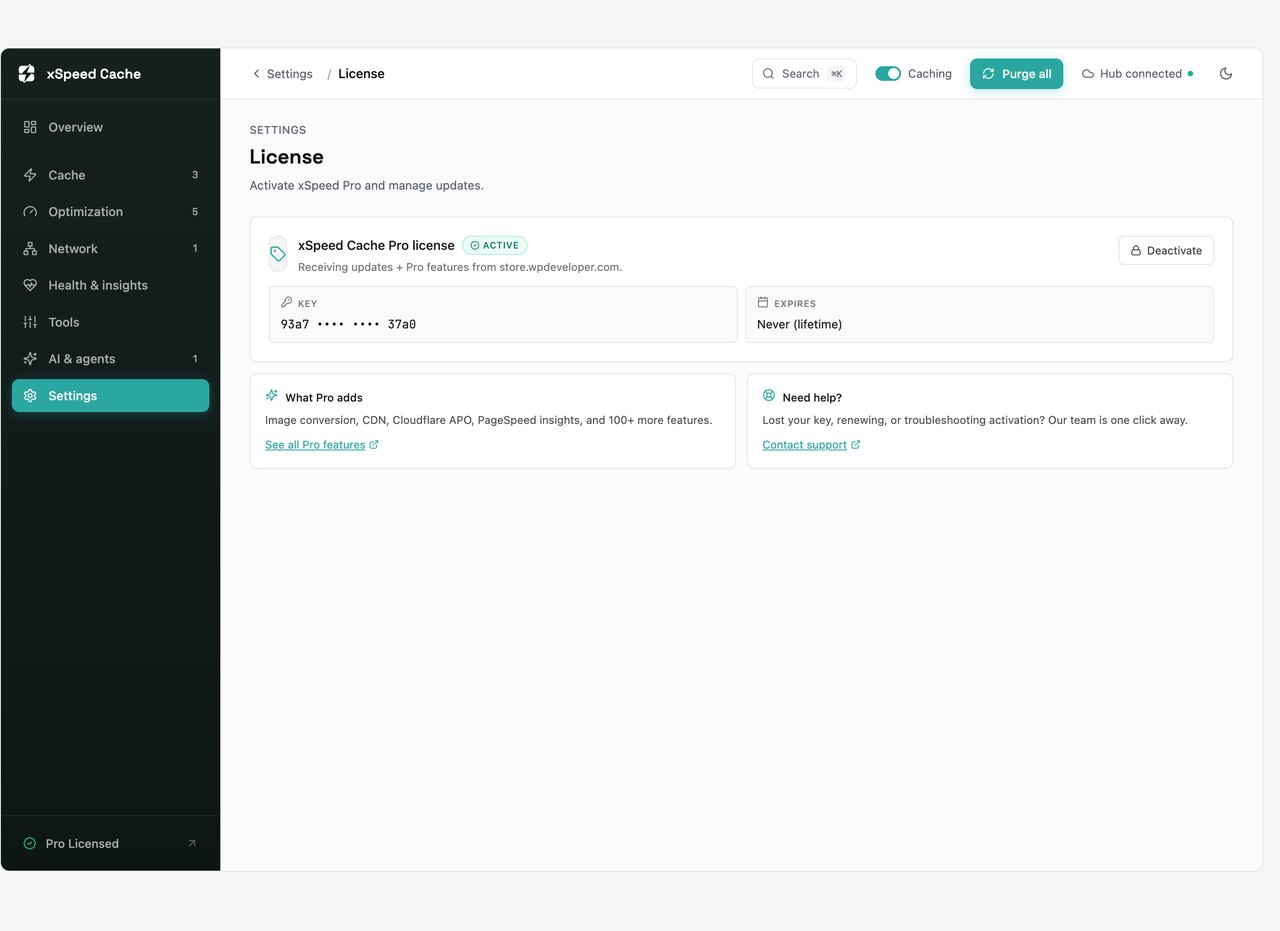This screenshot has height=931, width=1280.
Task: Open AI & agents section
Action: click(110, 359)
